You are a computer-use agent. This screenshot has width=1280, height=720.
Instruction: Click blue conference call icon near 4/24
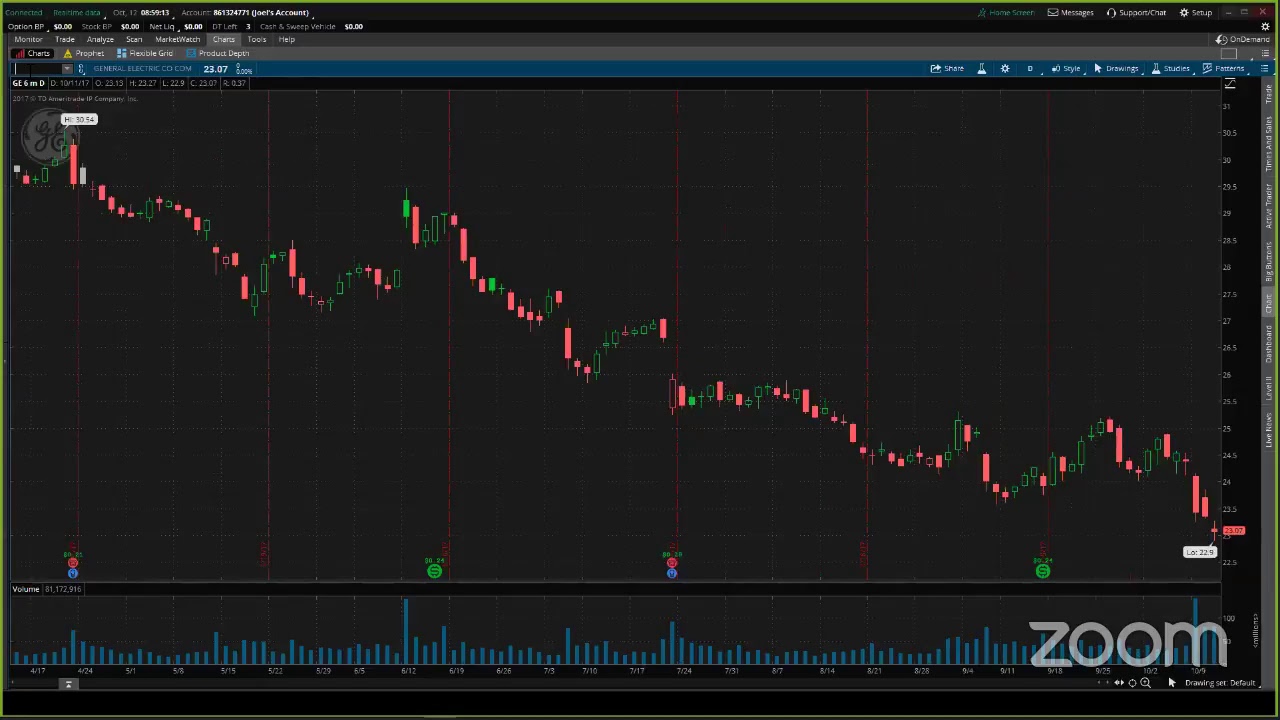click(72, 574)
